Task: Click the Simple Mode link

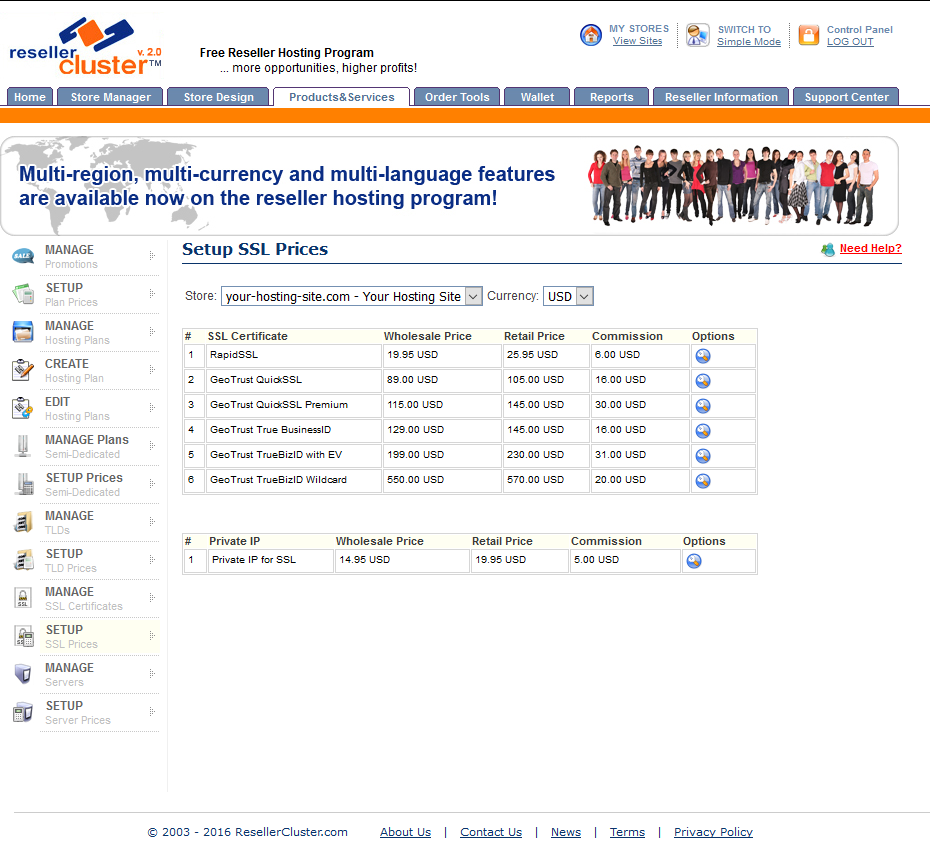Action: 749,42
